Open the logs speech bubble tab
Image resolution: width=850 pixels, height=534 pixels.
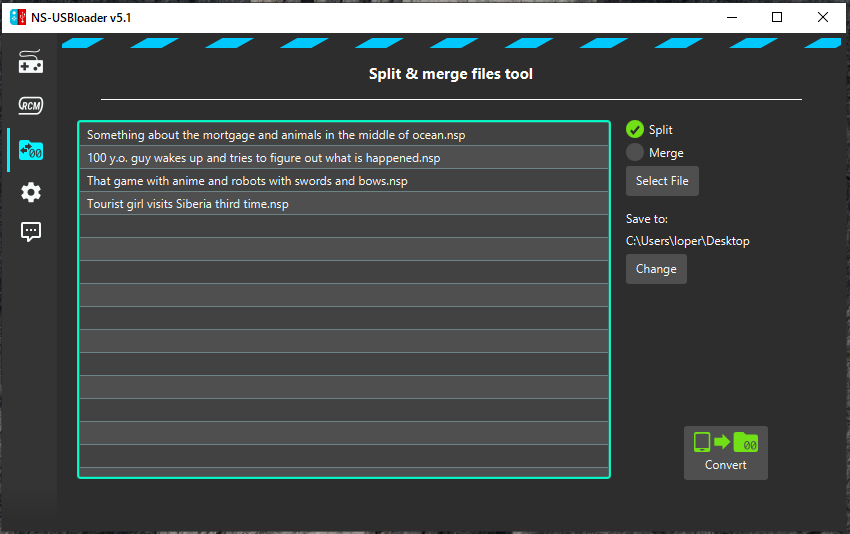point(31,232)
